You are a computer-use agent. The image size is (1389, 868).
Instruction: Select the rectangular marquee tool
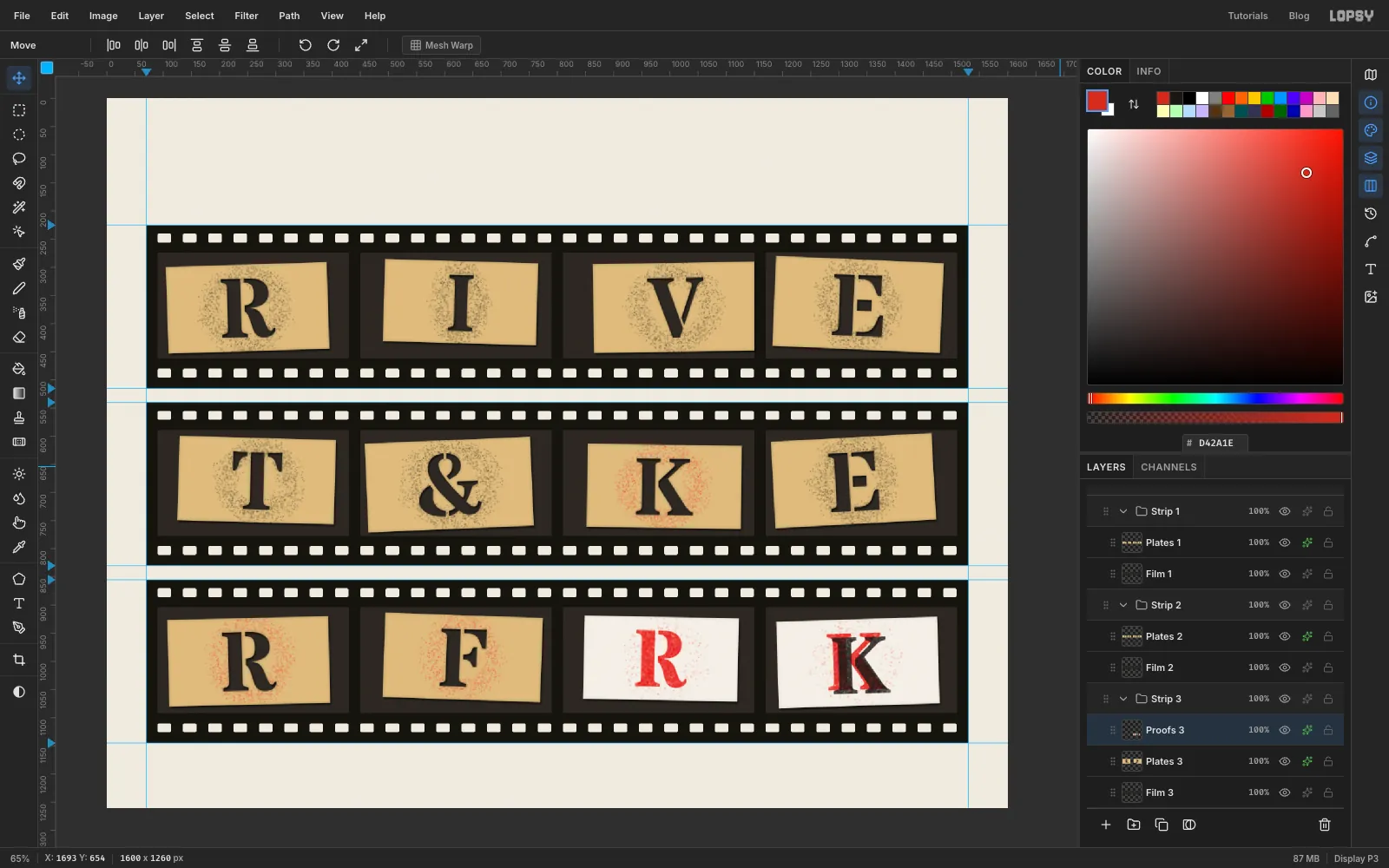point(19,110)
